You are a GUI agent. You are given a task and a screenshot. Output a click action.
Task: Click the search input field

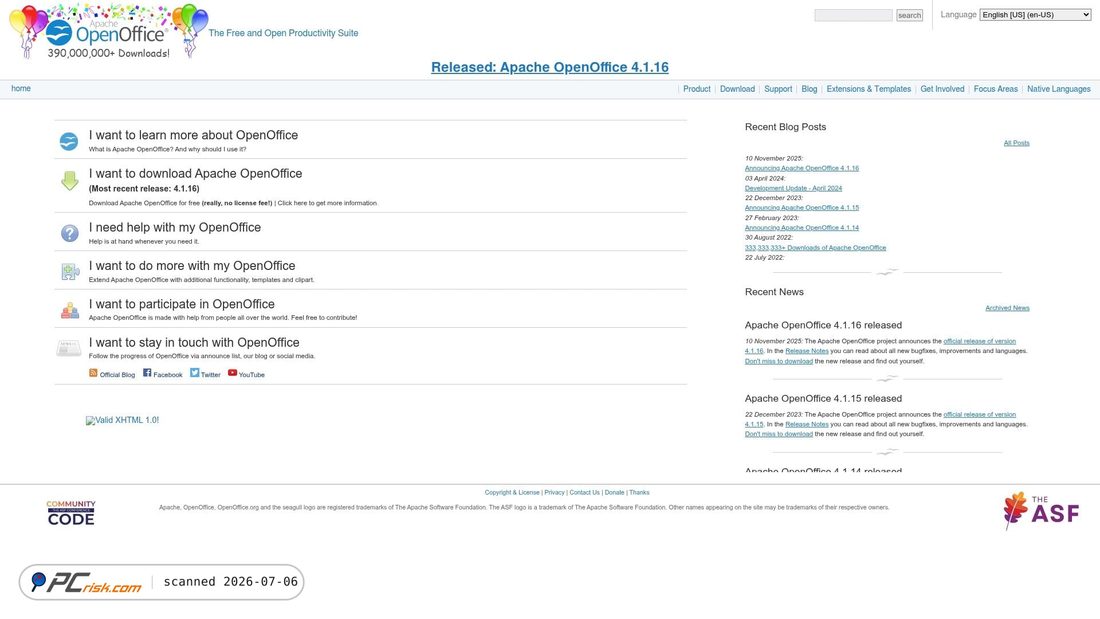point(853,15)
